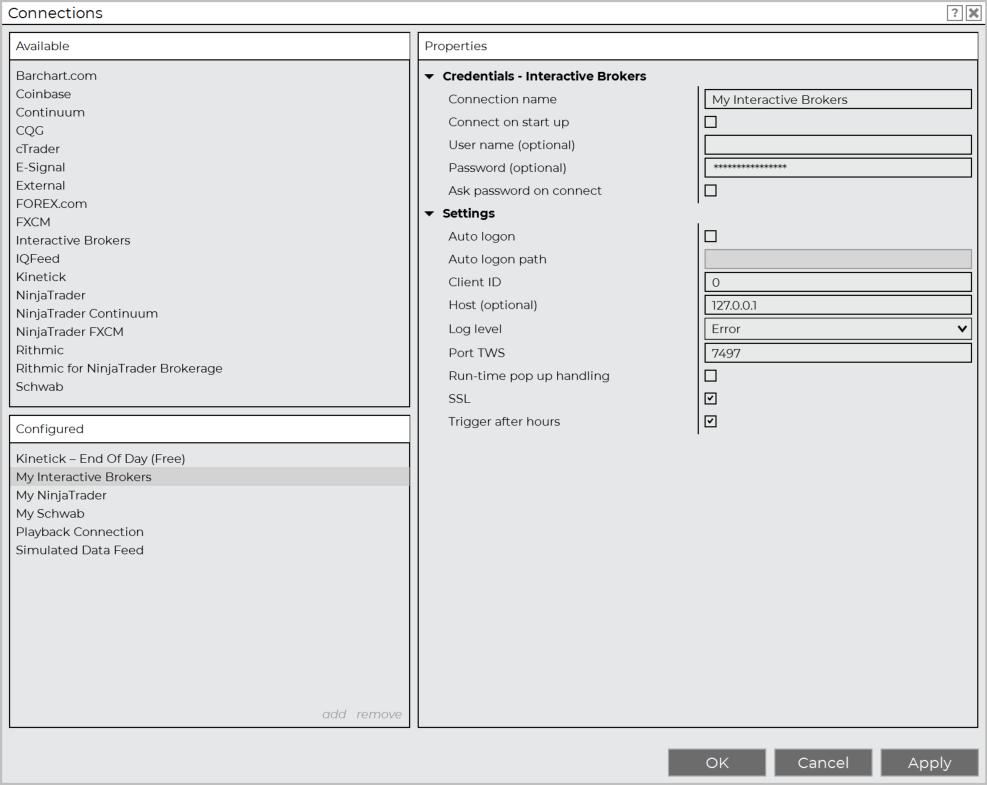Select Kinetick in Available list
The width and height of the screenshot is (987, 785).
(x=41, y=276)
